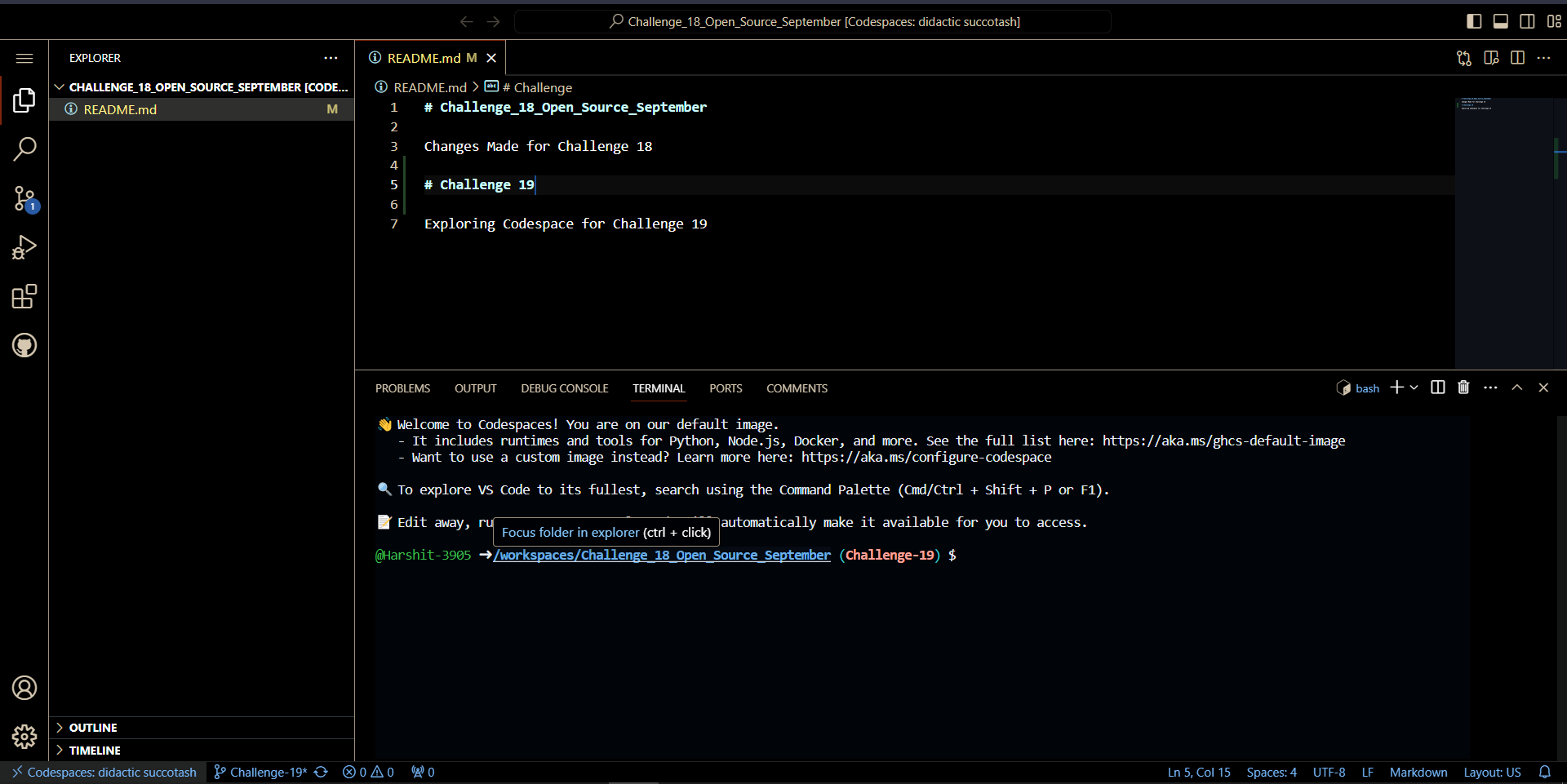The width and height of the screenshot is (1567, 784).
Task: Open the GitHub remote view in sidebar
Action: [x=24, y=345]
